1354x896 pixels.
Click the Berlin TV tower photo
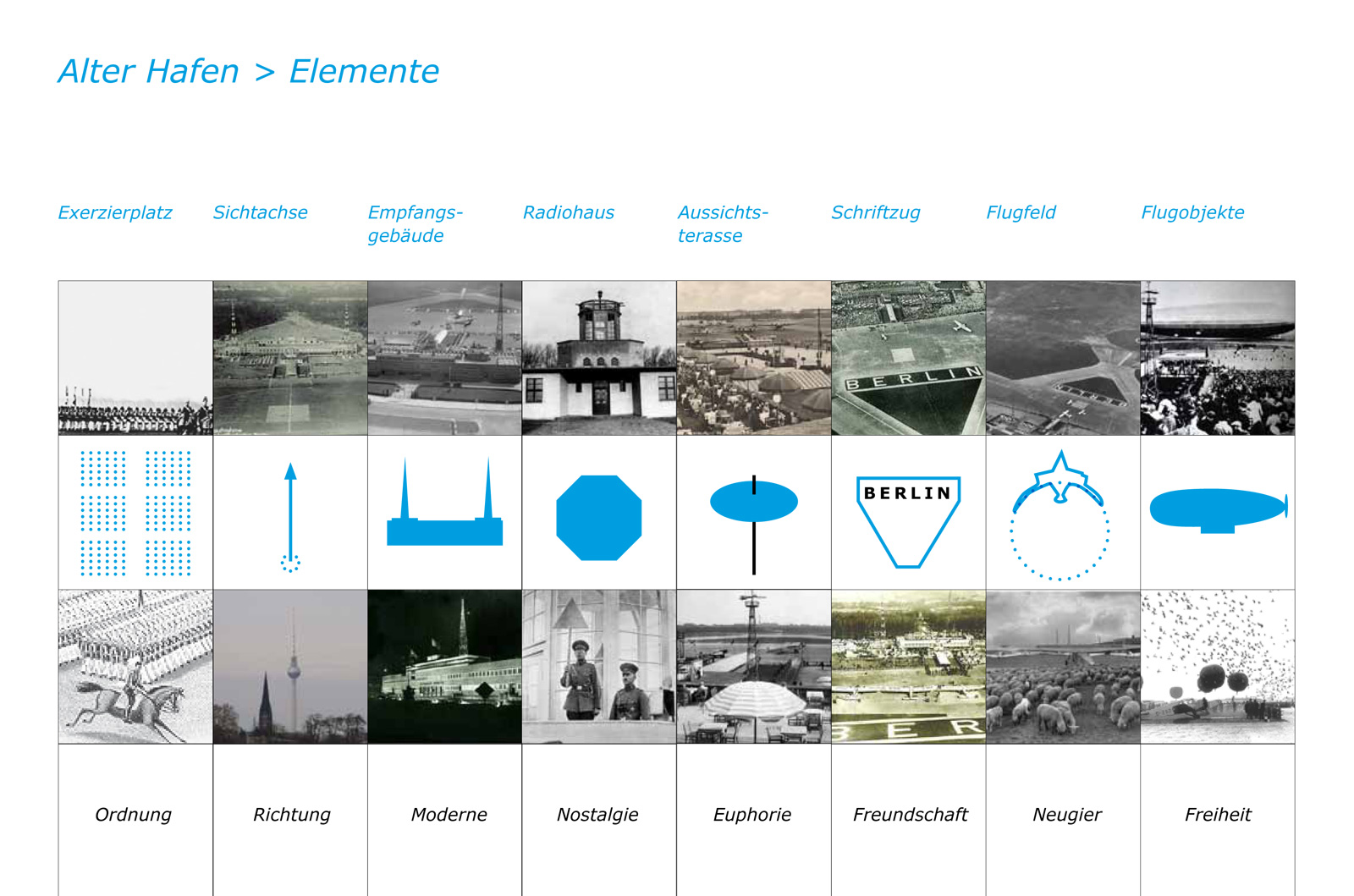pyautogui.click(x=290, y=667)
